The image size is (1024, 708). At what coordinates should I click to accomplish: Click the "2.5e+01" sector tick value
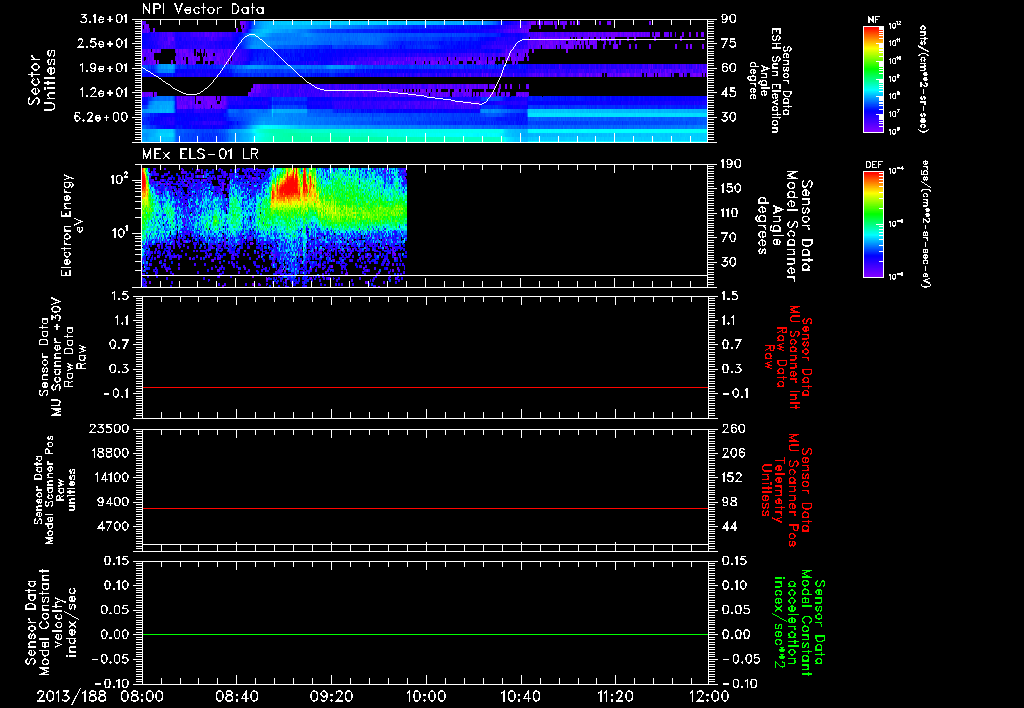coord(104,43)
